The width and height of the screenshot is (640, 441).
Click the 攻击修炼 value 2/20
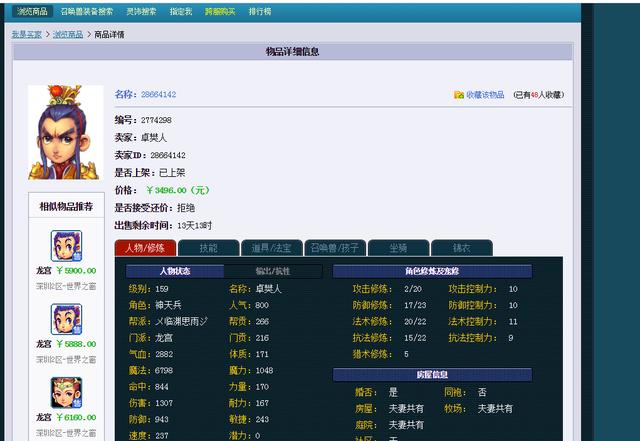coord(413,289)
